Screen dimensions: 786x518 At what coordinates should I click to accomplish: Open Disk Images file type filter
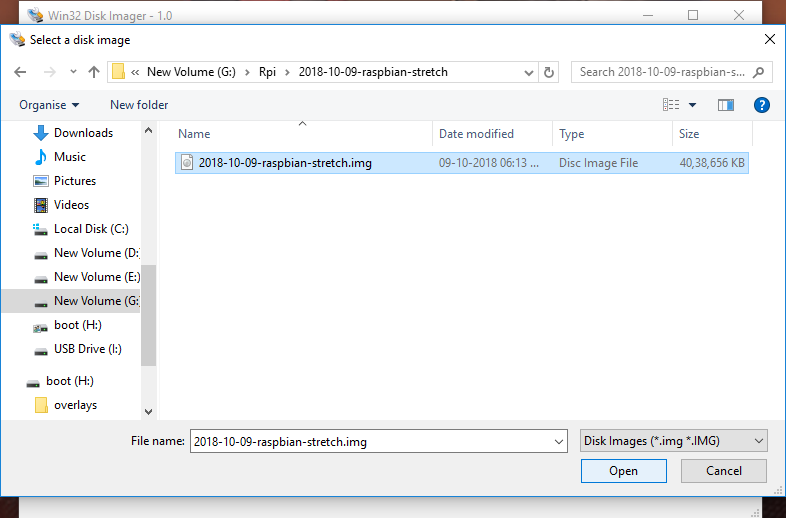coord(674,441)
